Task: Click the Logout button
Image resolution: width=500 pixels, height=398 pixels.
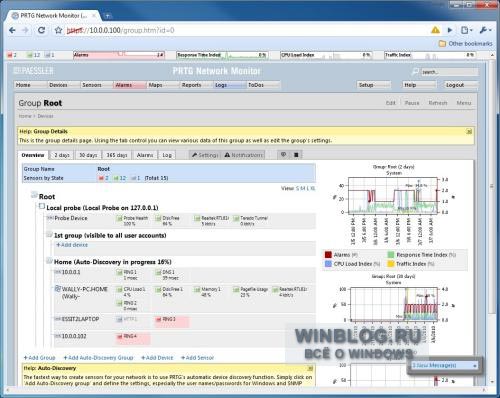Action: tap(461, 85)
